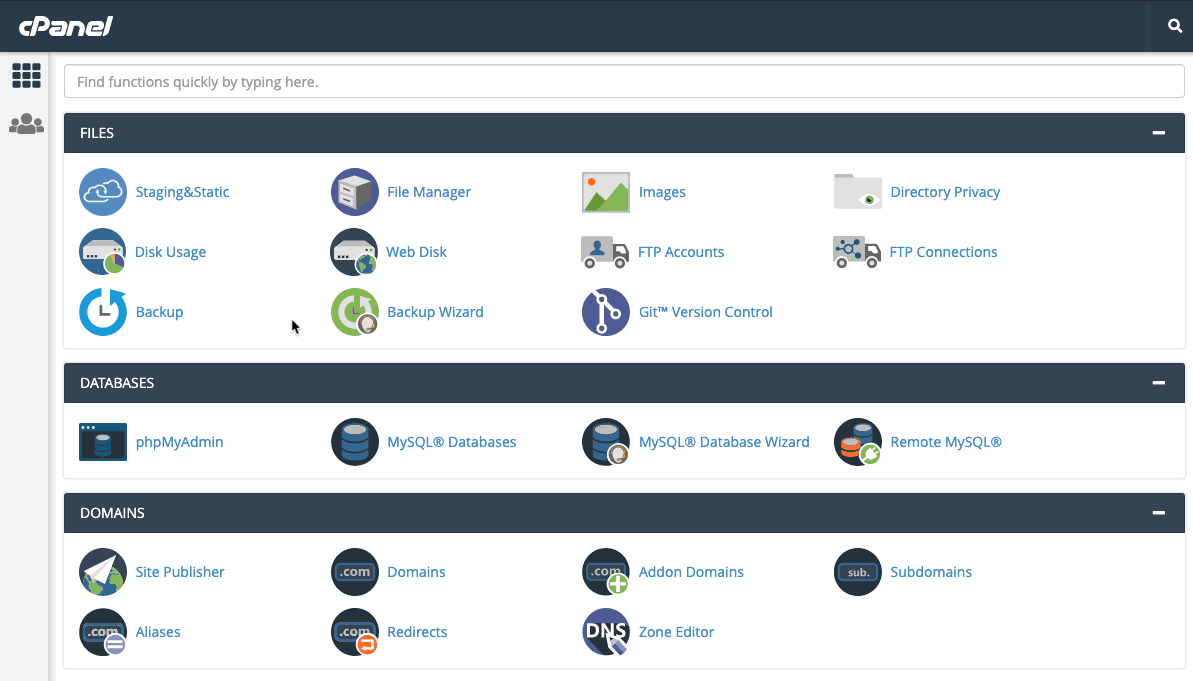The width and height of the screenshot is (1193, 681).
Task: Launch the Backup Wizard link
Action: click(435, 312)
